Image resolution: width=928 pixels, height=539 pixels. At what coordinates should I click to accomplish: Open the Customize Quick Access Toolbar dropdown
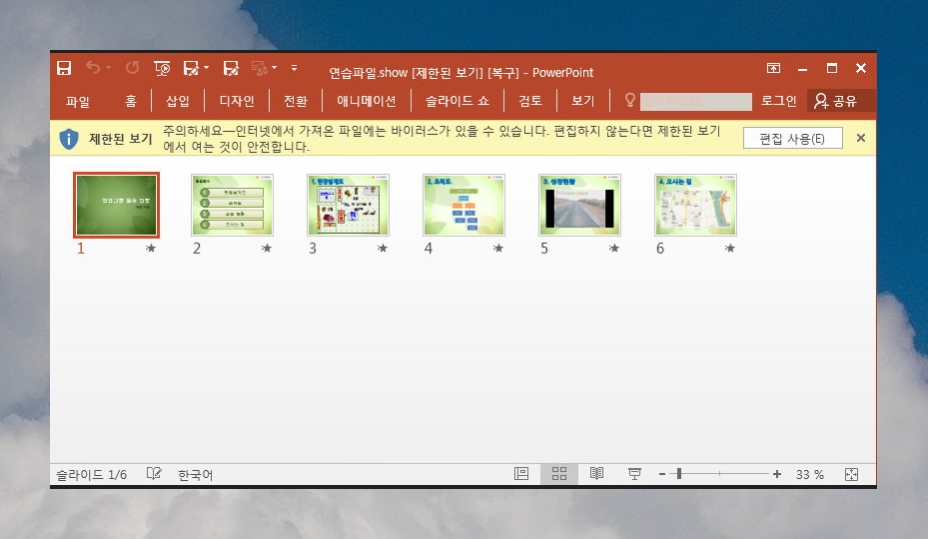pos(294,68)
